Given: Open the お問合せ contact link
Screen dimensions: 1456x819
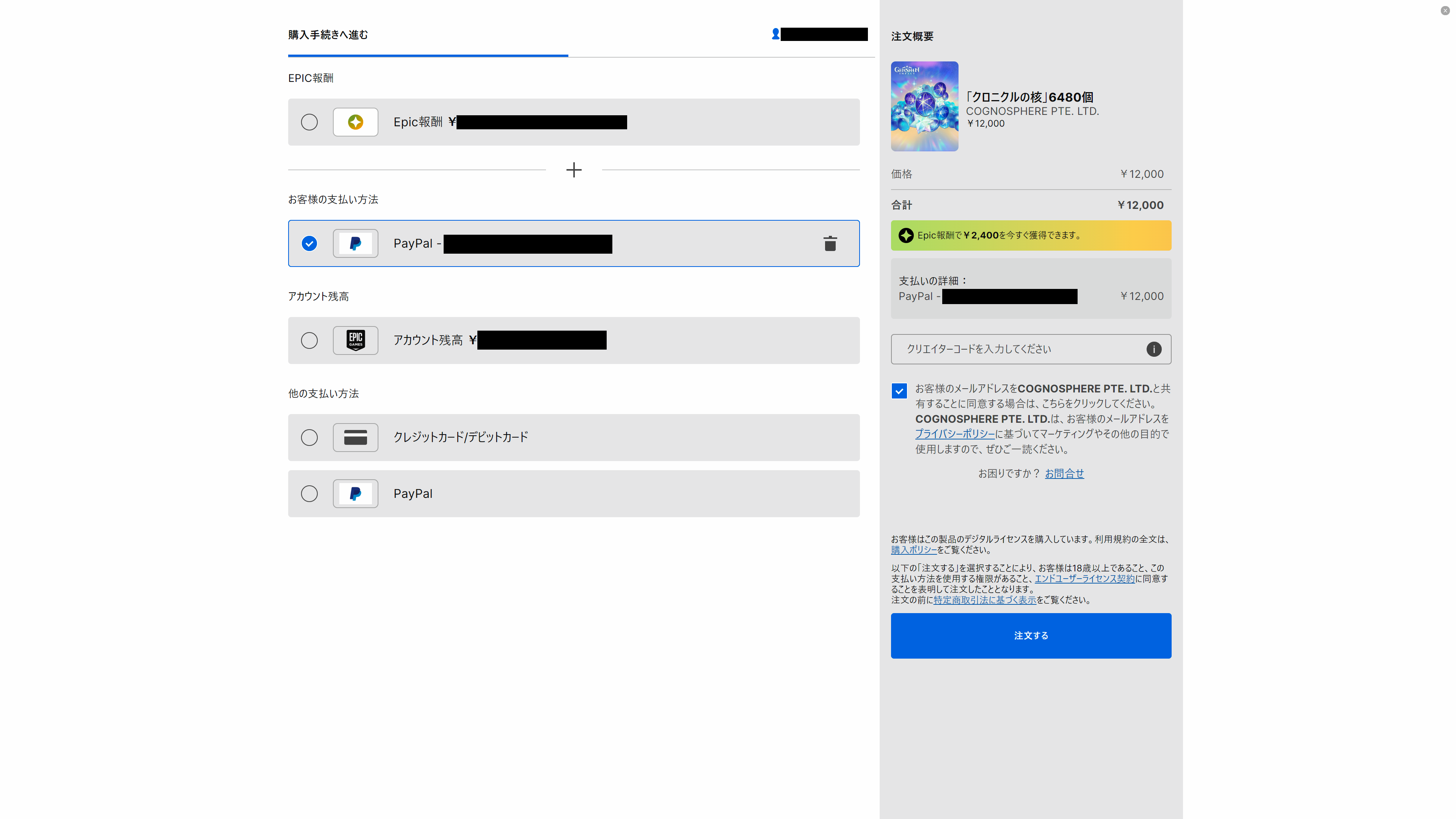Looking at the screenshot, I should point(1064,474).
